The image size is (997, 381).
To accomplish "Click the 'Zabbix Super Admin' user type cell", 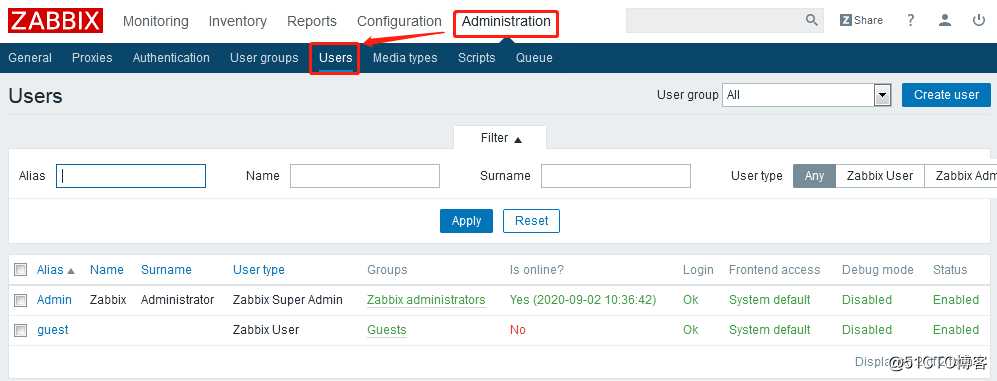I will pyautogui.click(x=288, y=300).
